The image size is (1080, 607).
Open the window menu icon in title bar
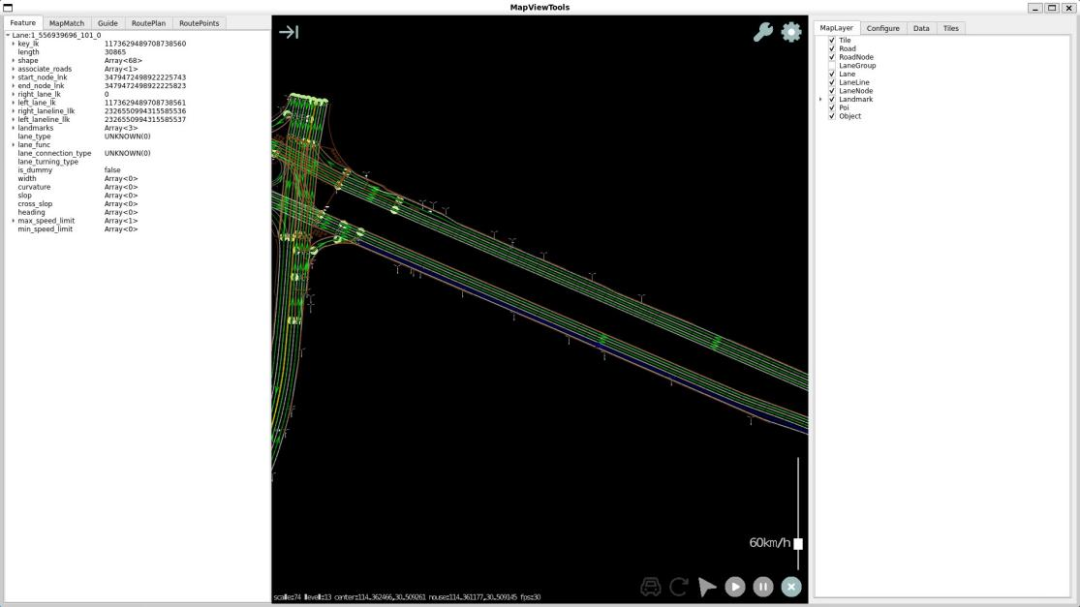[8, 7]
